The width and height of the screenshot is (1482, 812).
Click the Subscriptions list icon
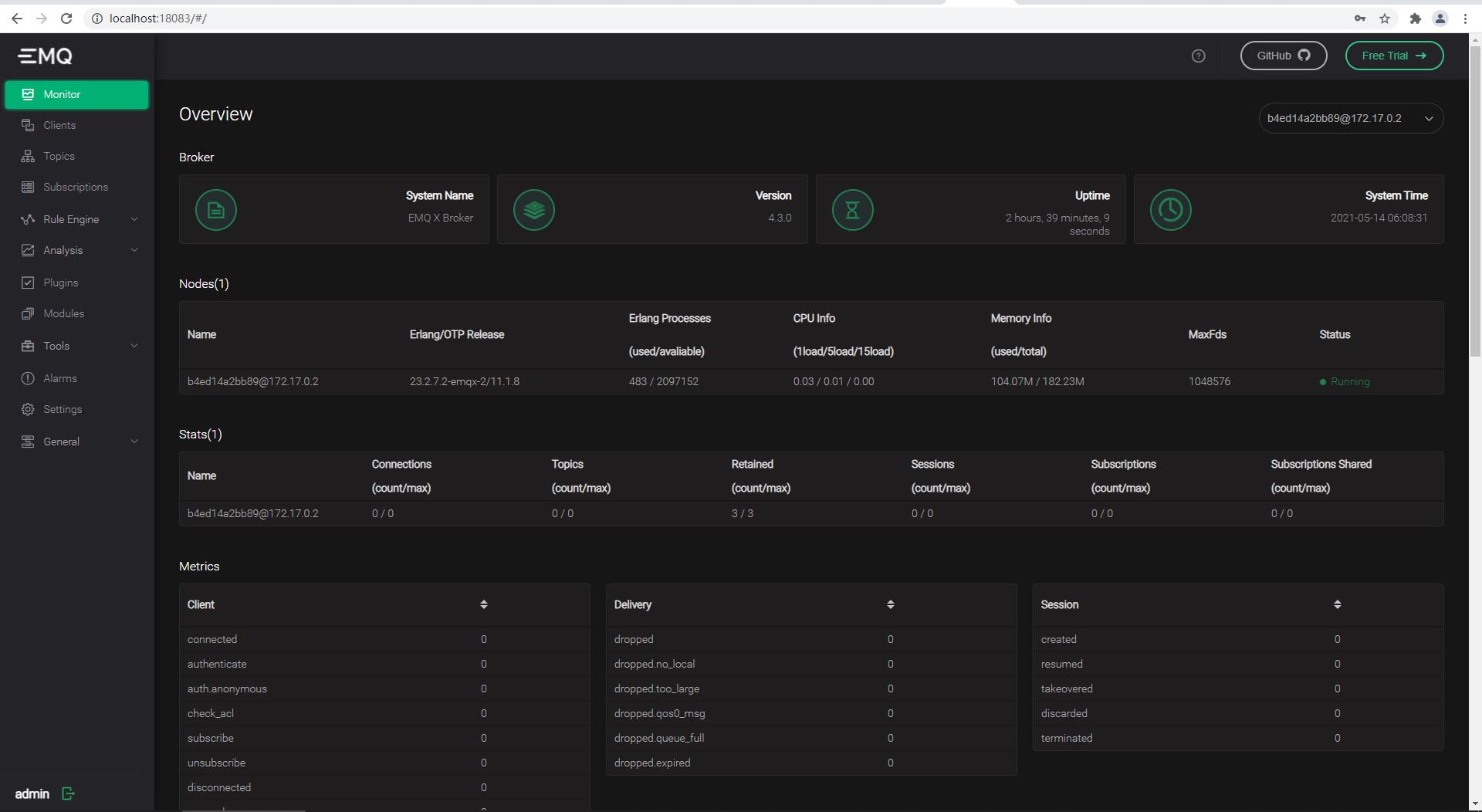click(x=28, y=187)
